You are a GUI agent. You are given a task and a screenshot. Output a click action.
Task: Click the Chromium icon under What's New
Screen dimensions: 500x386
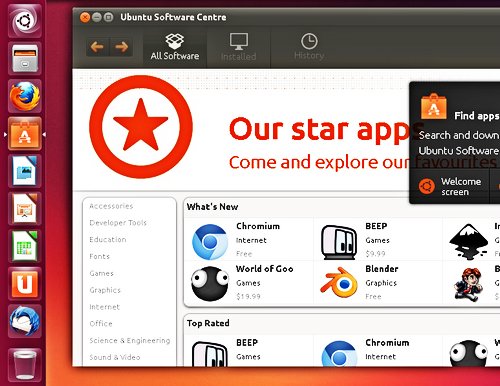tap(210, 242)
